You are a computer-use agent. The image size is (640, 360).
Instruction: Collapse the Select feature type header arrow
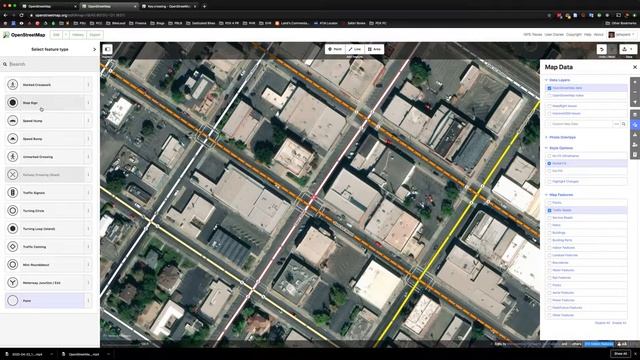(x=94, y=49)
